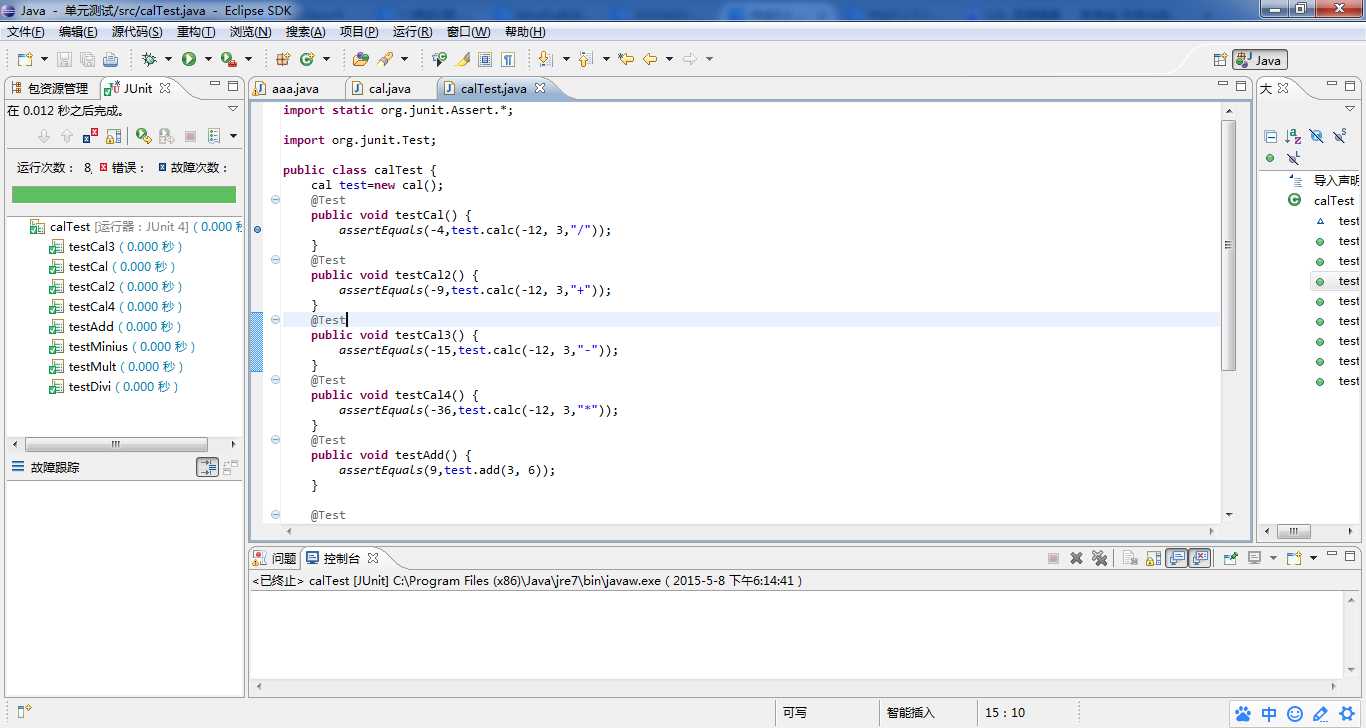Click the New Java Package icon
The height and width of the screenshot is (728, 1366).
click(x=283, y=59)
